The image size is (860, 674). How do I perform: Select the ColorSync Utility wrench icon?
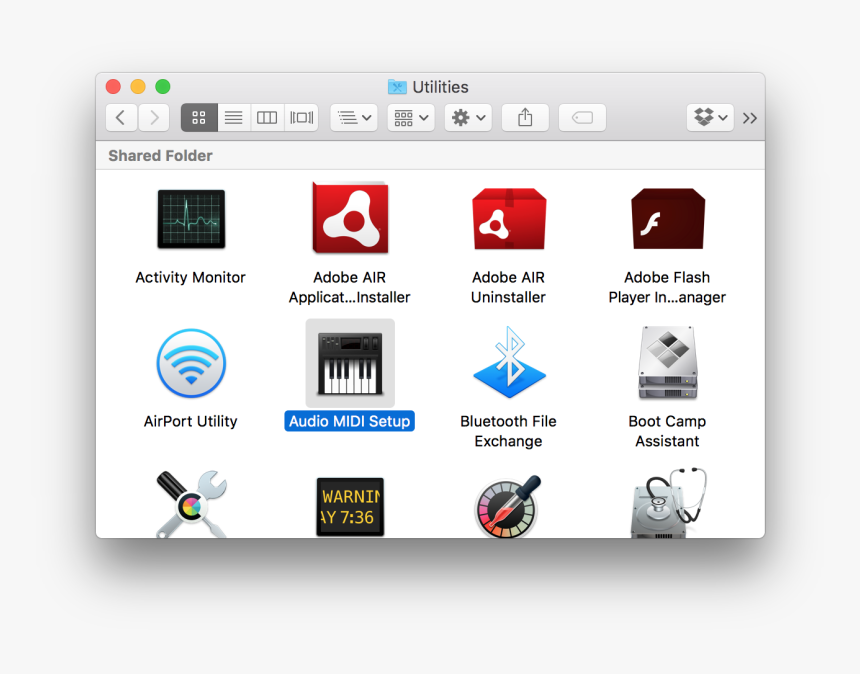click(x=191, y=504)
